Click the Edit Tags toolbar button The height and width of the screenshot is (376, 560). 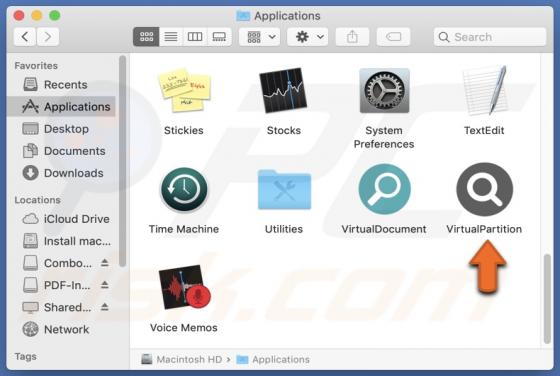(393, 37)
